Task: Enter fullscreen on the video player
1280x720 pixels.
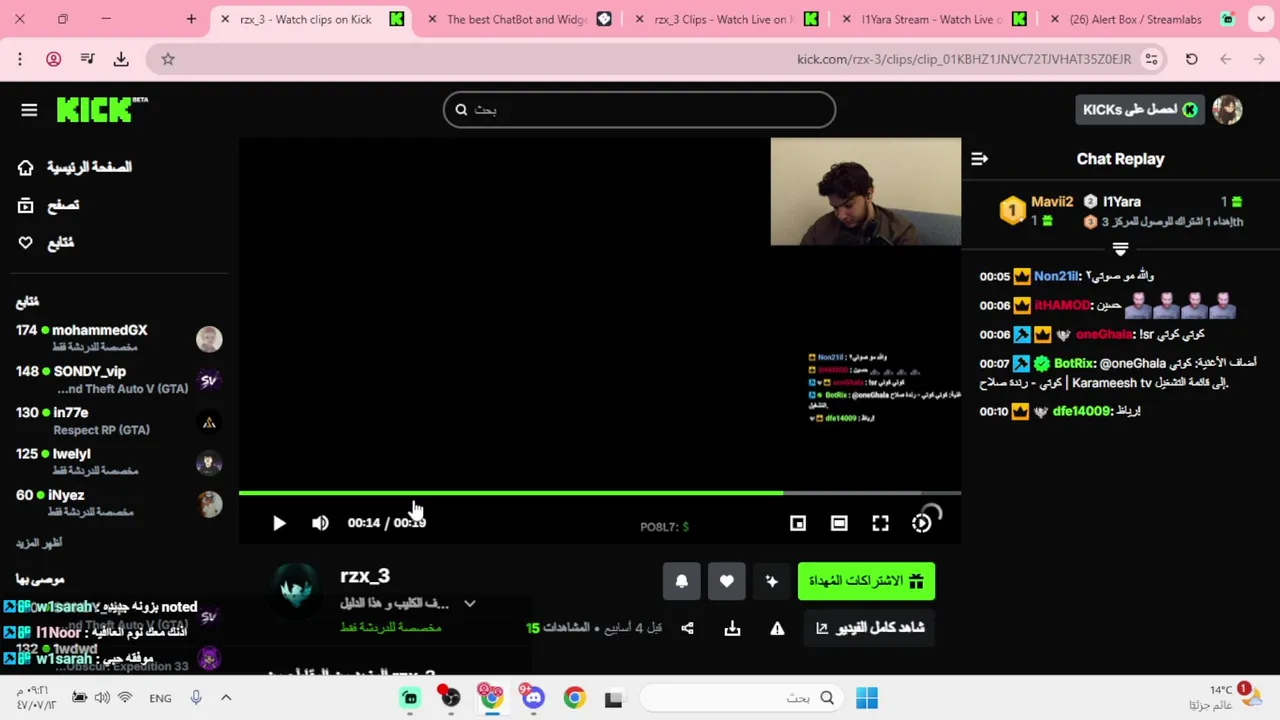Action: point(880,523)
